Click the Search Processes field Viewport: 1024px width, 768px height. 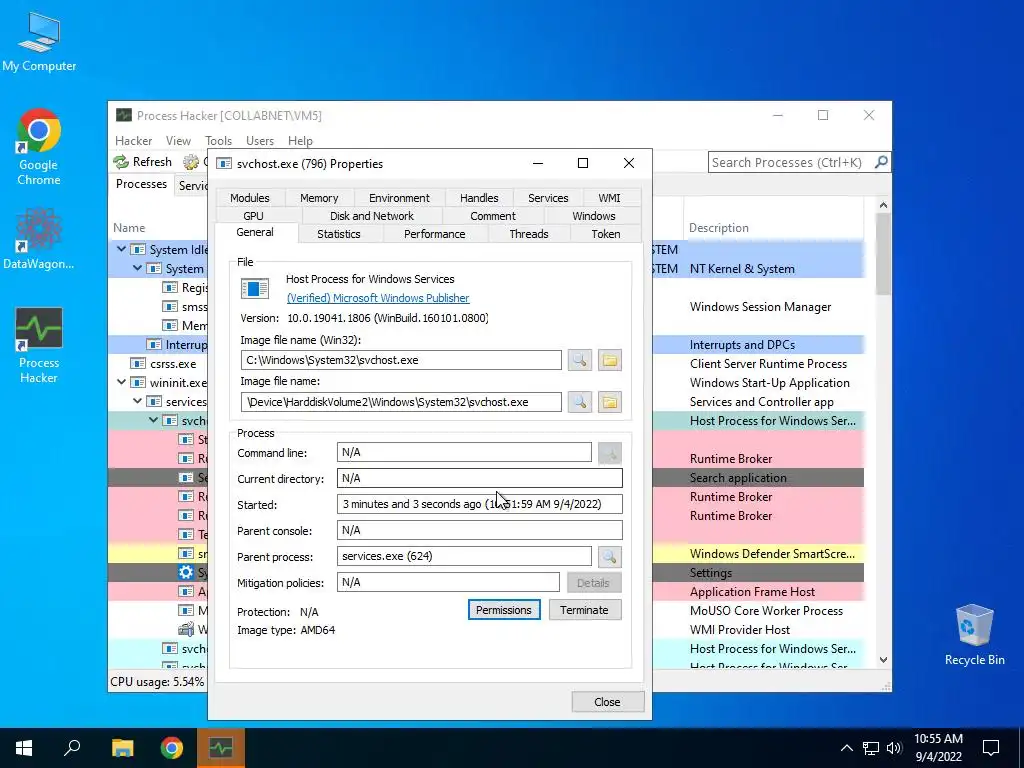click(790, 162)
